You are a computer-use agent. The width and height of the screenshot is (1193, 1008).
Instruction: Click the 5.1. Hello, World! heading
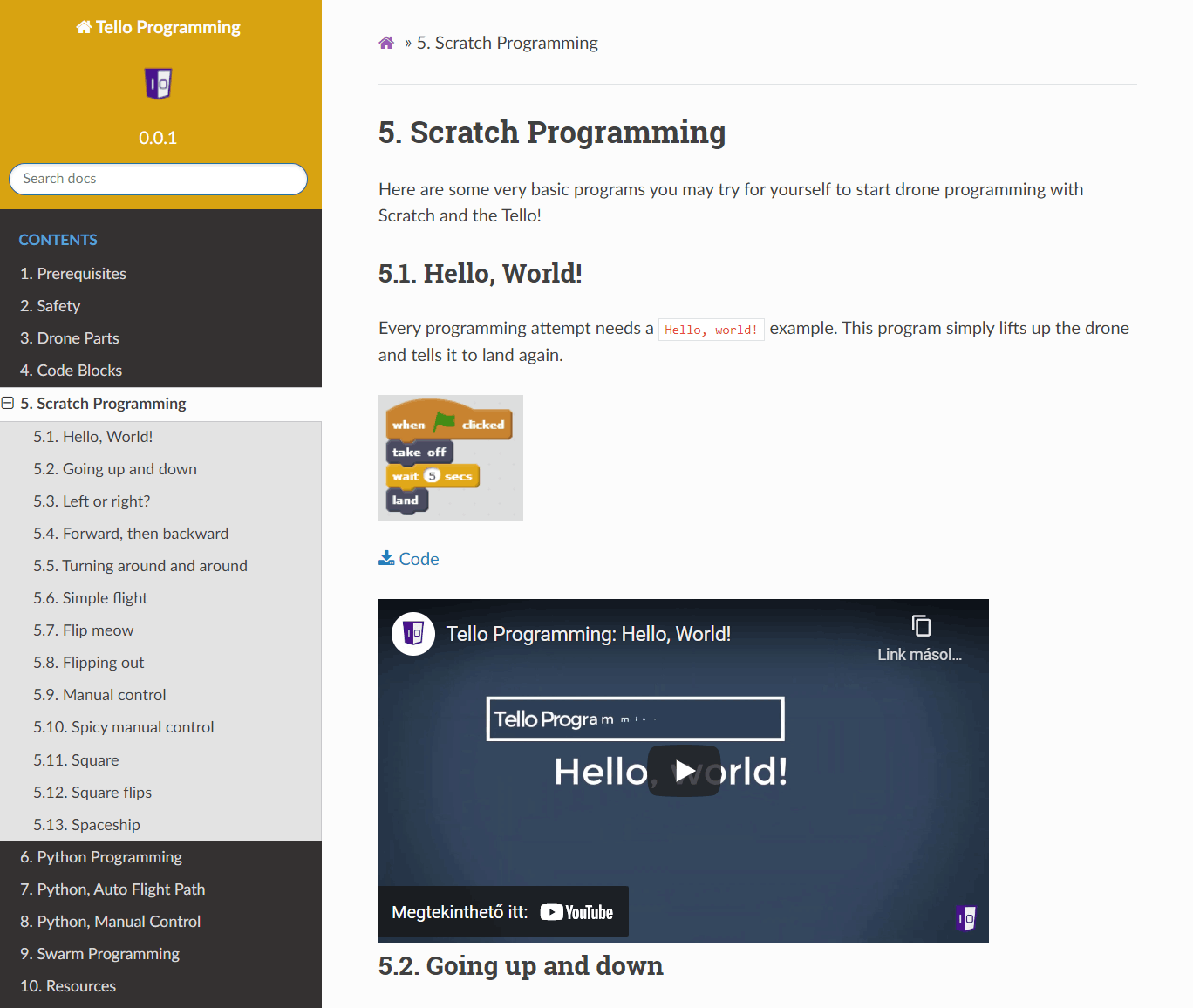481,274
